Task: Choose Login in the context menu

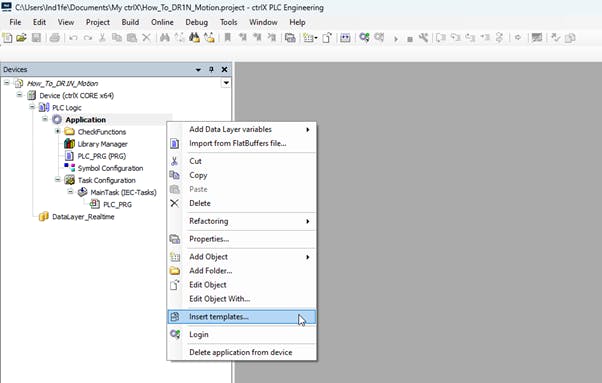Action: [241, 335]
